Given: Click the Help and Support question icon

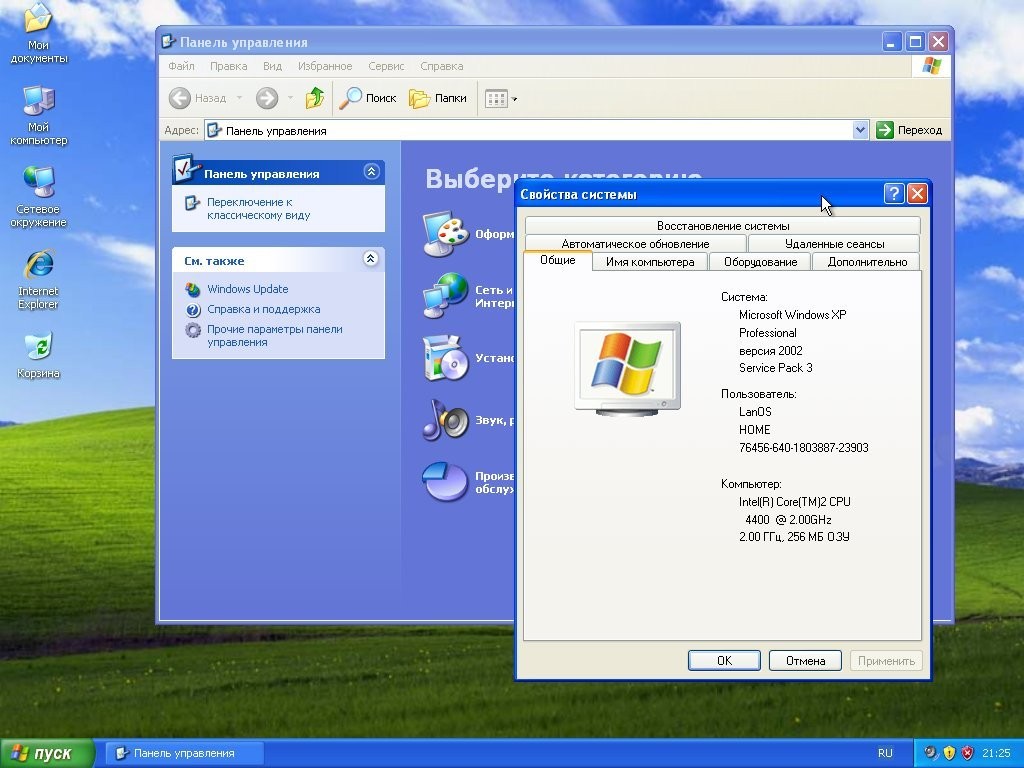Looking at the screenshot, I should click(x=193, y=310).
